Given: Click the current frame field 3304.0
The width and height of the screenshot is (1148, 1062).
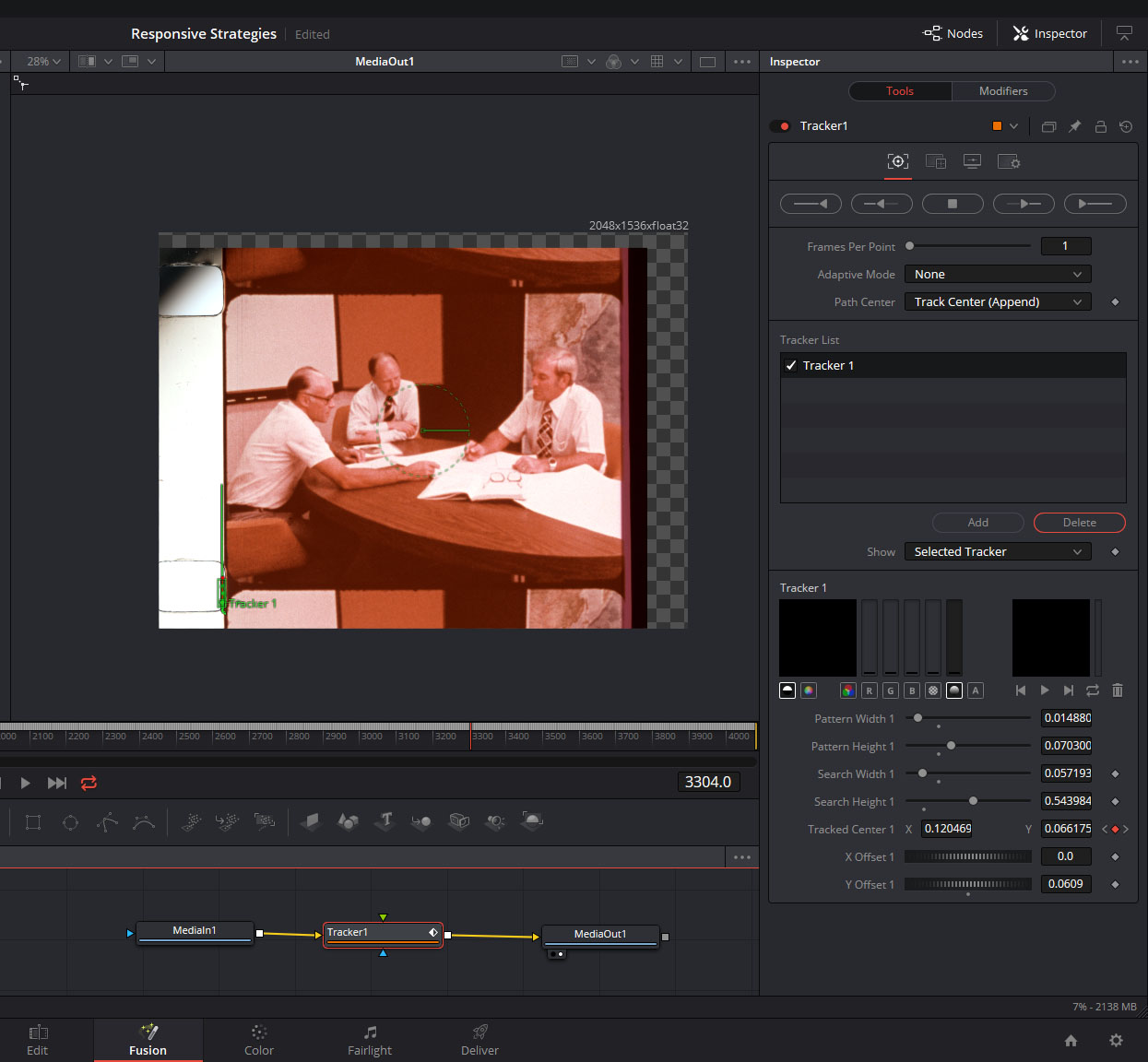Looking at the screenshot, I should tap(708, 783).
